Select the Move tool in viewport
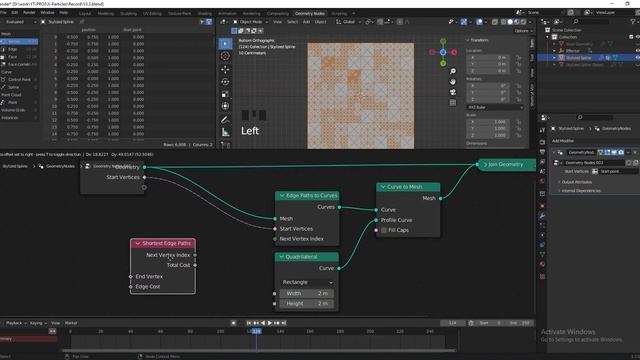This screenshot has width=640, height=360. click(x=225, y=69)
